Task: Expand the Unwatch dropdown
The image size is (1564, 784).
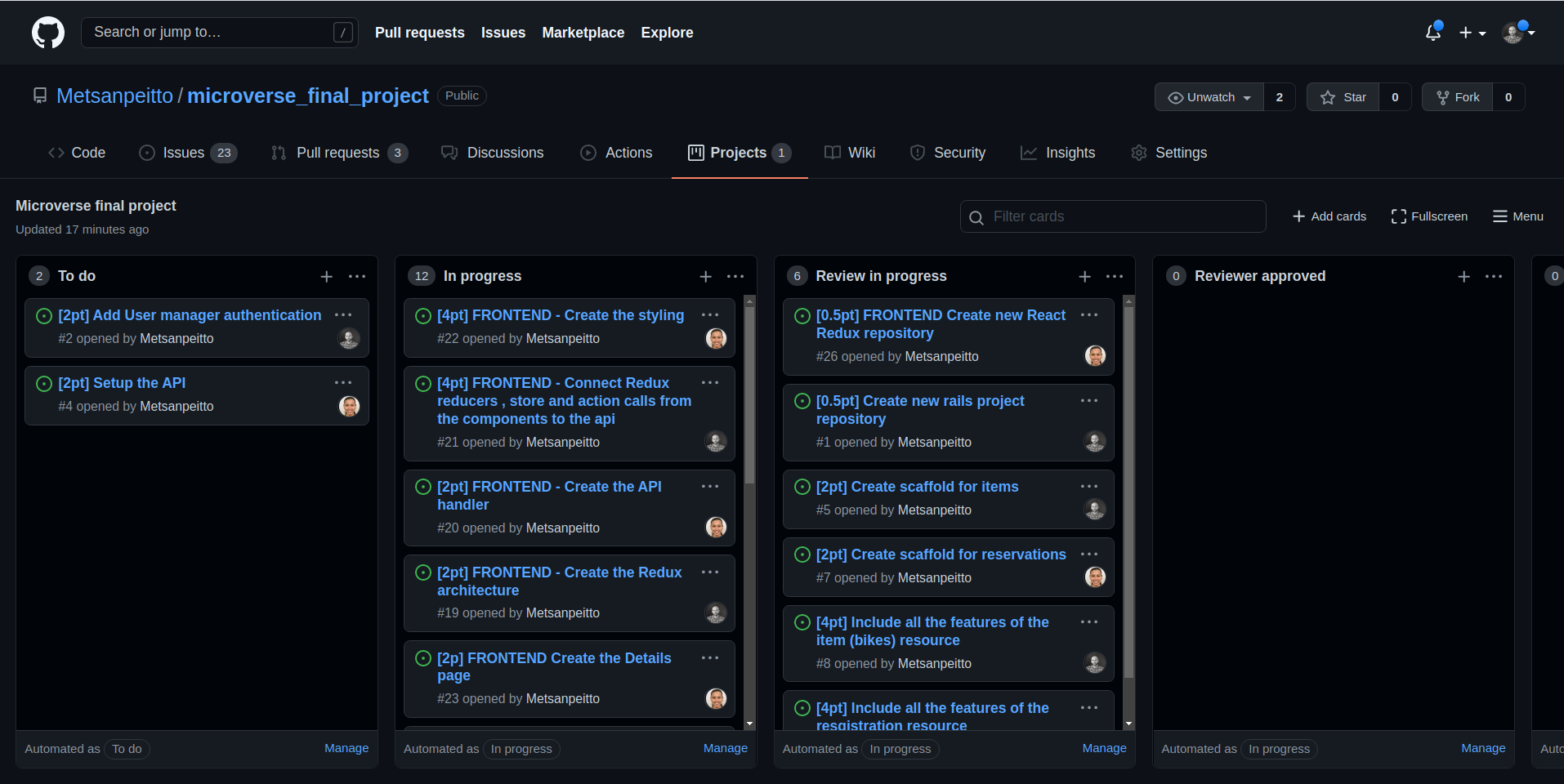Action: (x=1209, y=97)
